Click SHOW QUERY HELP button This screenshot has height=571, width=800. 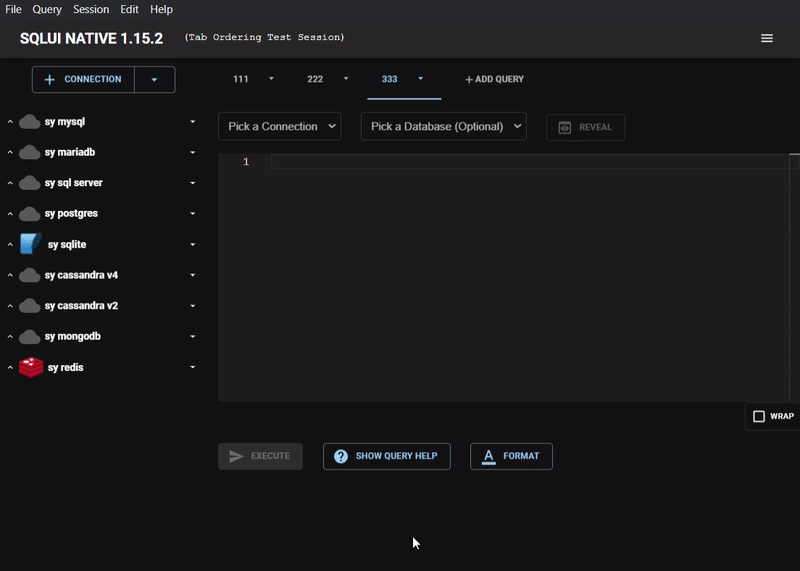(x=387, y=456)
